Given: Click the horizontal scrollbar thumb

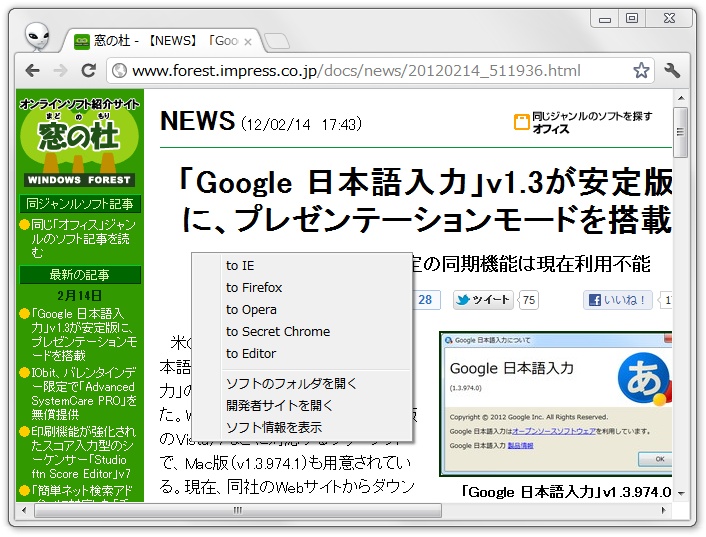Looking at the screenshot, I should tap(238, 510).
